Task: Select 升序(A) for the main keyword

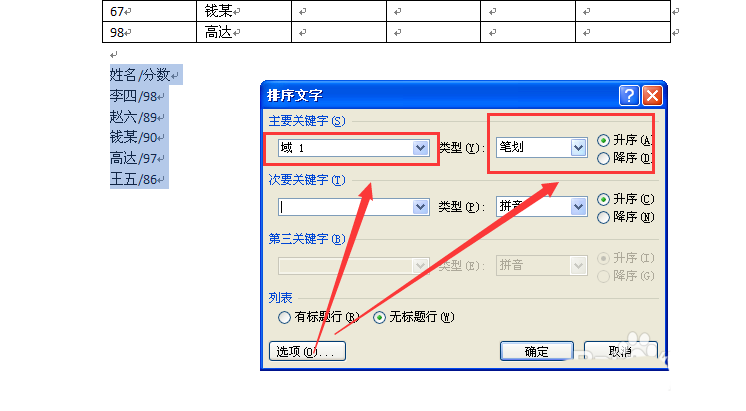Action: [x=603, y=140]
